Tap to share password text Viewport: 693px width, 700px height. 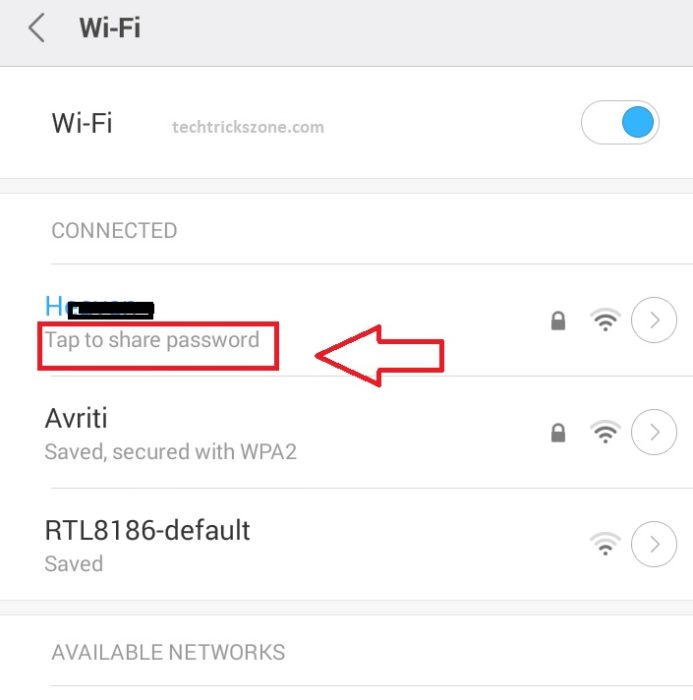(x=152, y=340)
